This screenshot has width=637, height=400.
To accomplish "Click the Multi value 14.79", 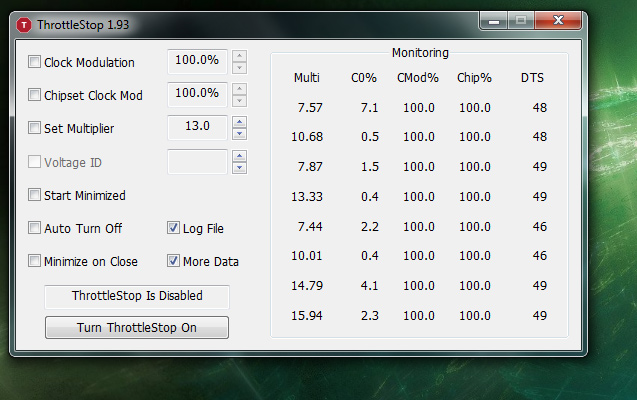I will 307,285.
